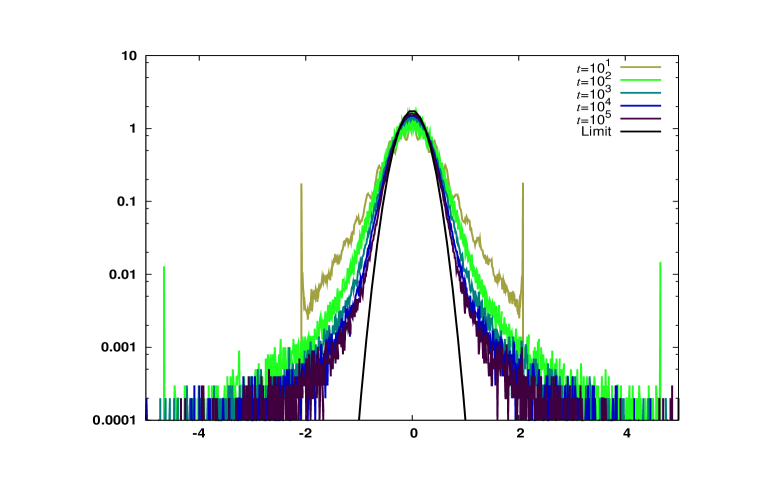Click the y-axis label 0.1
The image size is (766, 479).
pyautogui.click(x=127, y=201)
